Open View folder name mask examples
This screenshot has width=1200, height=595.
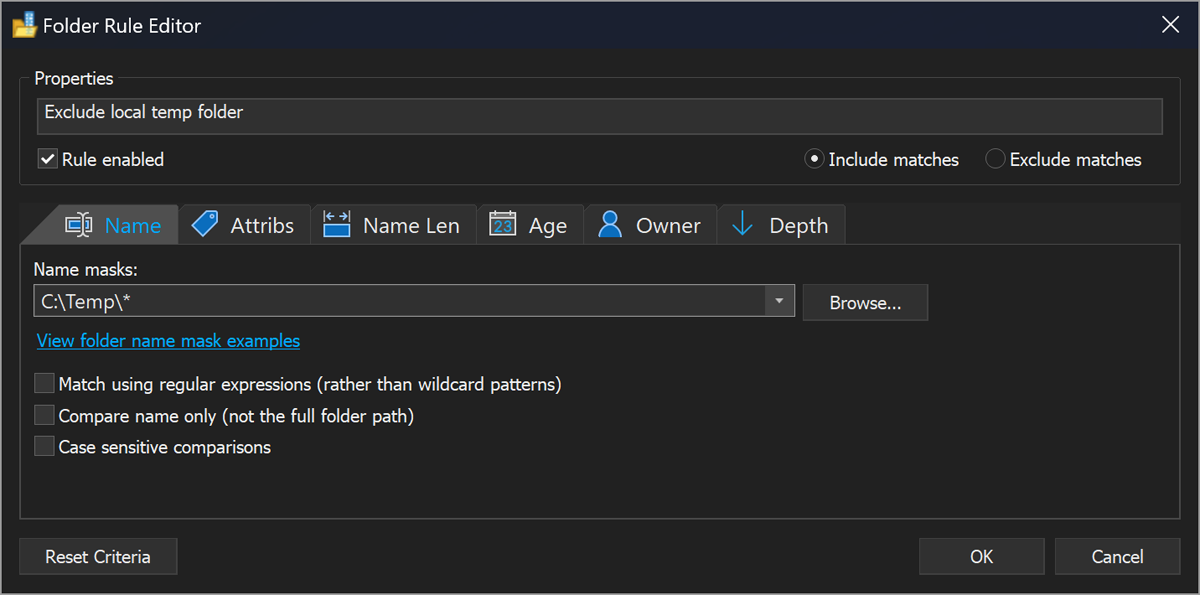point(167,341)
